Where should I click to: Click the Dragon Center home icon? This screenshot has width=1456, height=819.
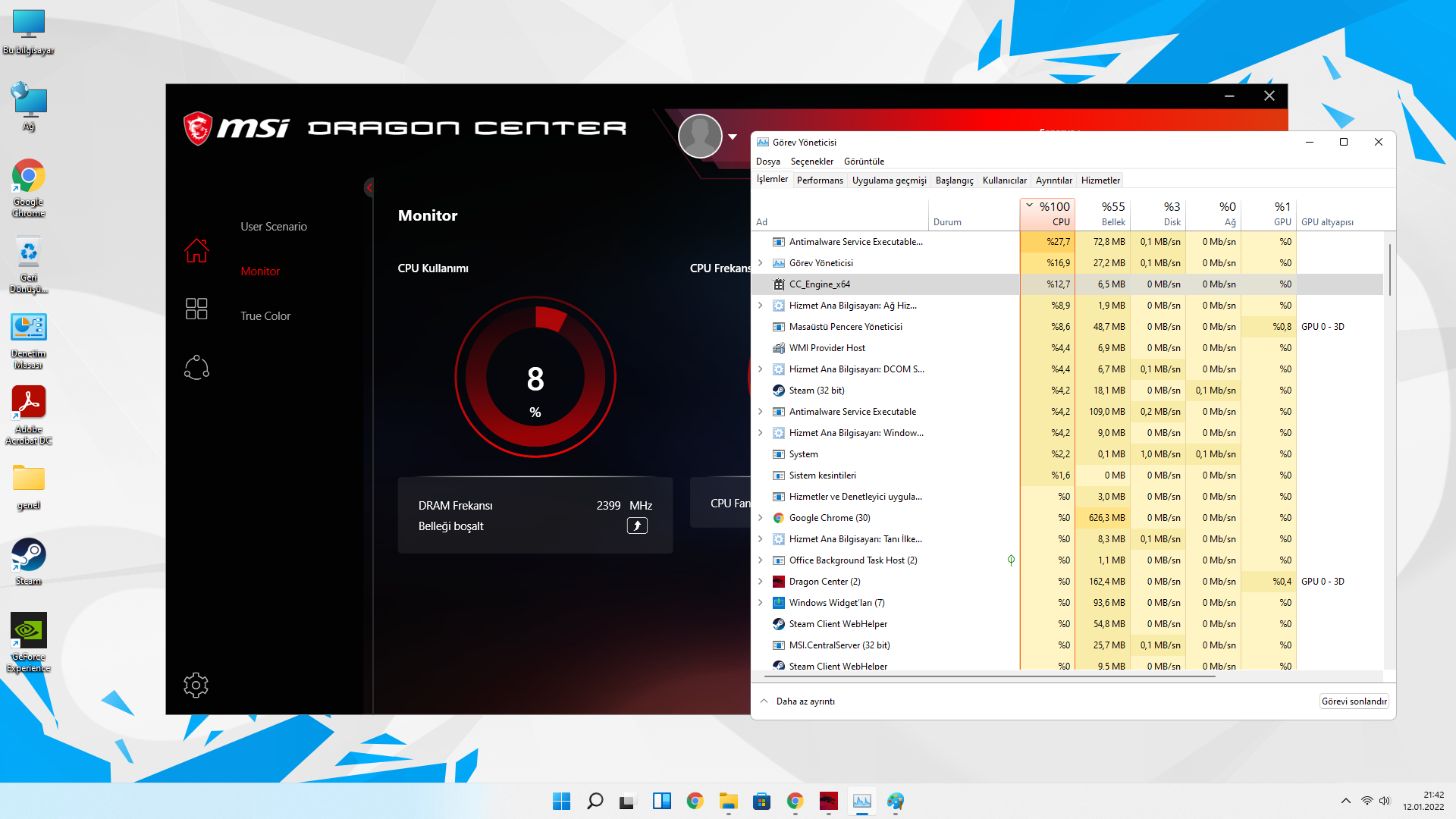click(x=196, y=250)
